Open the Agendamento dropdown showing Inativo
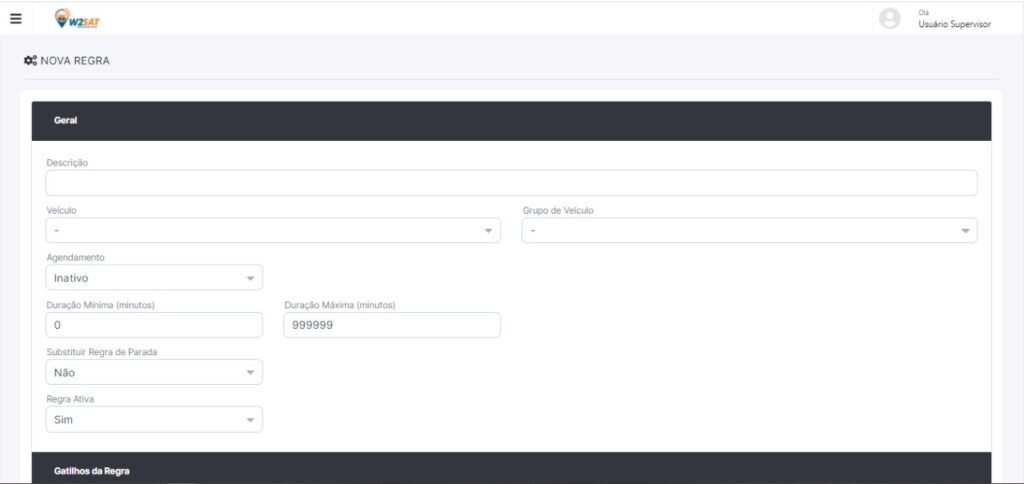Screen dimensions: 1024x484 154,278
